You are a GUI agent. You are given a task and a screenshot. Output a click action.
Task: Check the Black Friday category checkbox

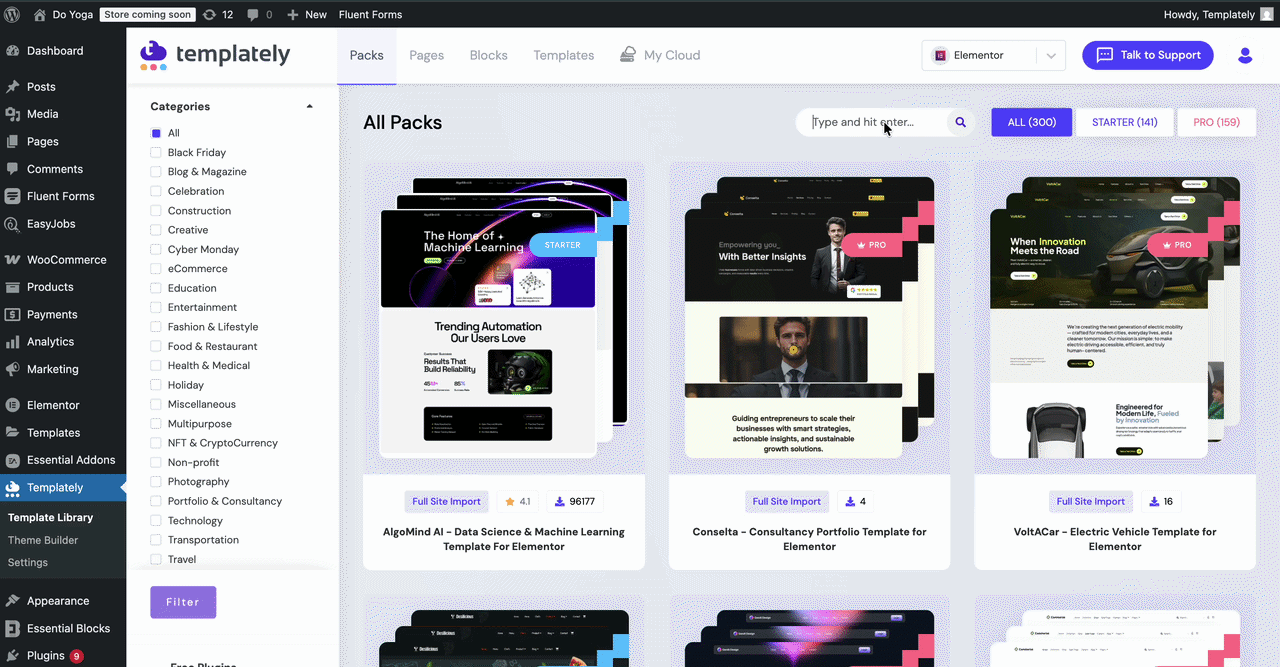[154, 152]
